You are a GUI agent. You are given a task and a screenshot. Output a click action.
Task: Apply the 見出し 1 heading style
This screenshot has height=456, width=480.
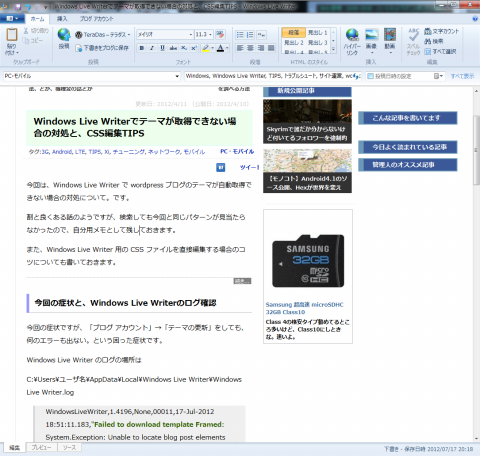pos(317,33)
